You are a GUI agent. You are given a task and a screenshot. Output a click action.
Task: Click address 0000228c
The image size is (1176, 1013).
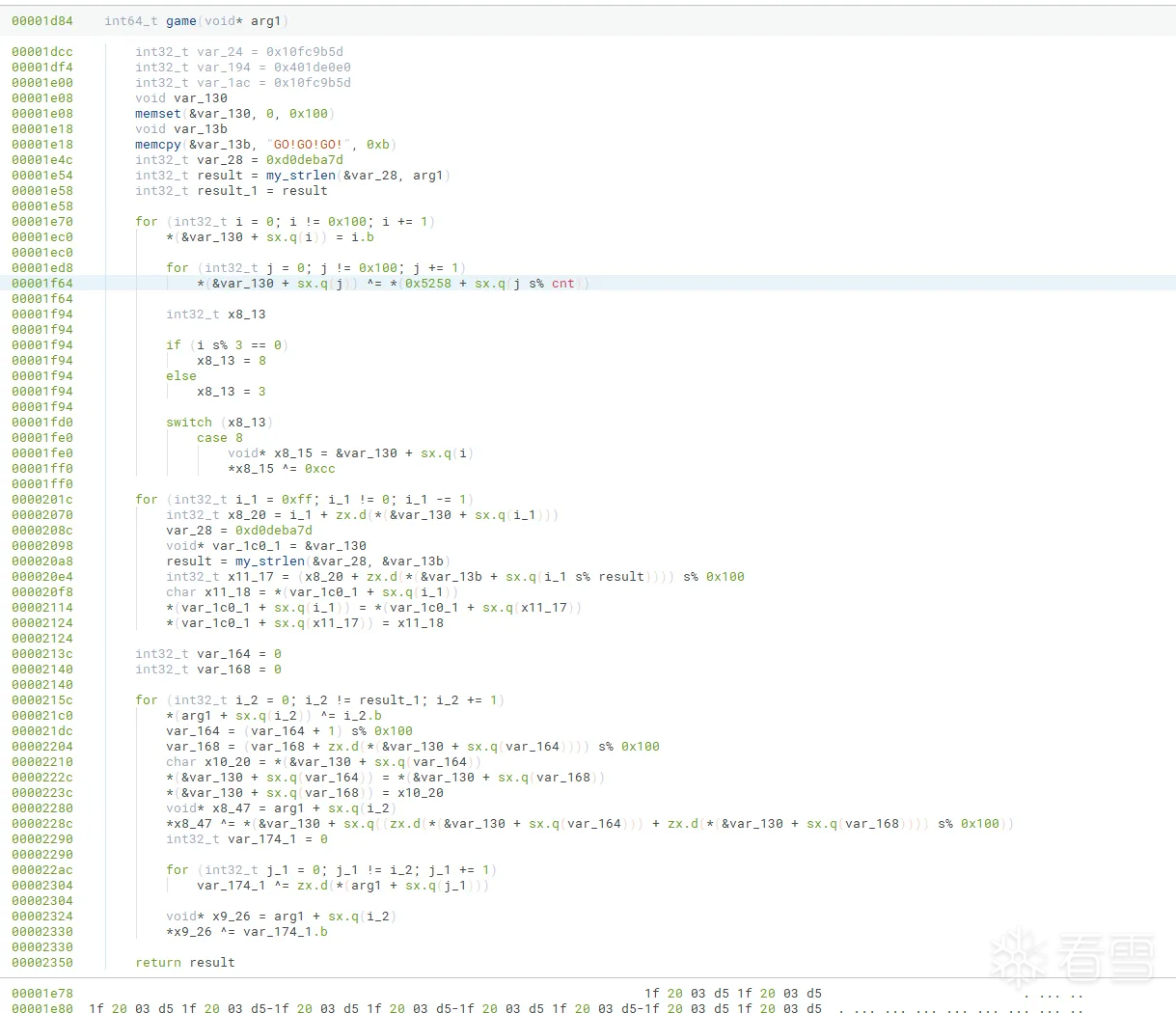click(x=41, y=824)
